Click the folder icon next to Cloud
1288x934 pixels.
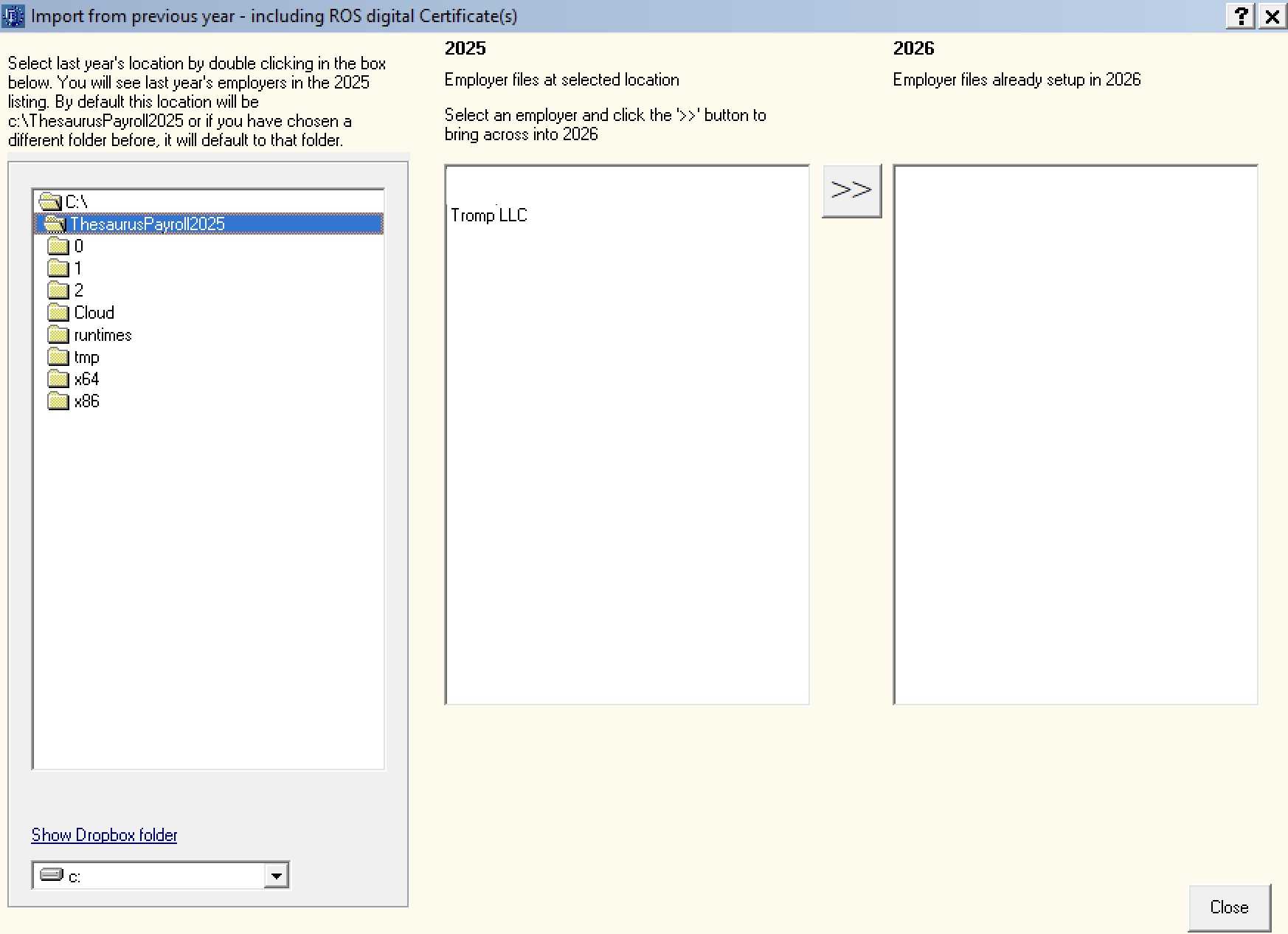pyautogui.click(x=58, y=313)
